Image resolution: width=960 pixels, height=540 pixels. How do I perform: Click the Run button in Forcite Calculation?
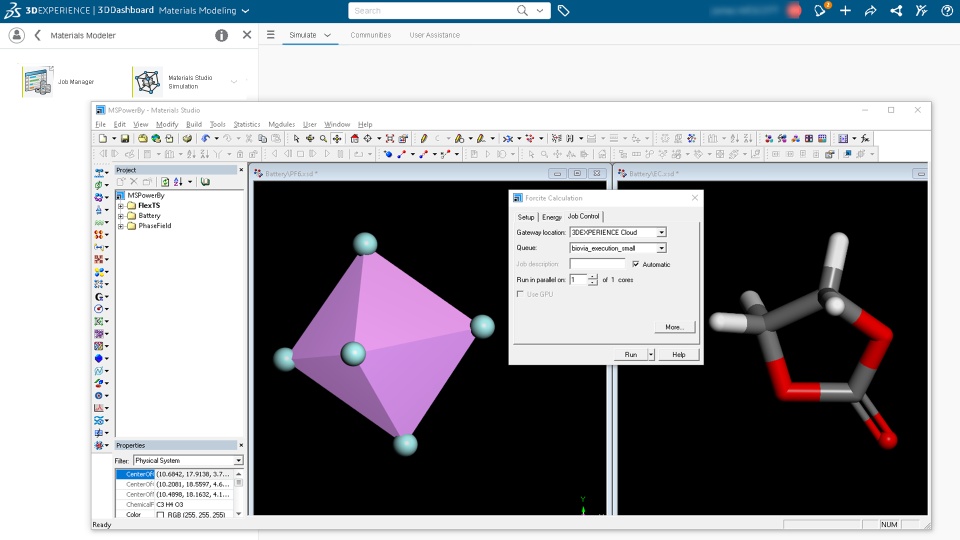point(631,354)
